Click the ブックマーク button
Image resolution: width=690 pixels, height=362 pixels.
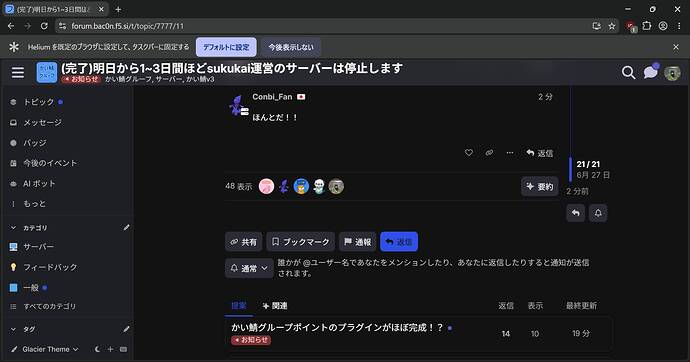[x=301, y=242]
